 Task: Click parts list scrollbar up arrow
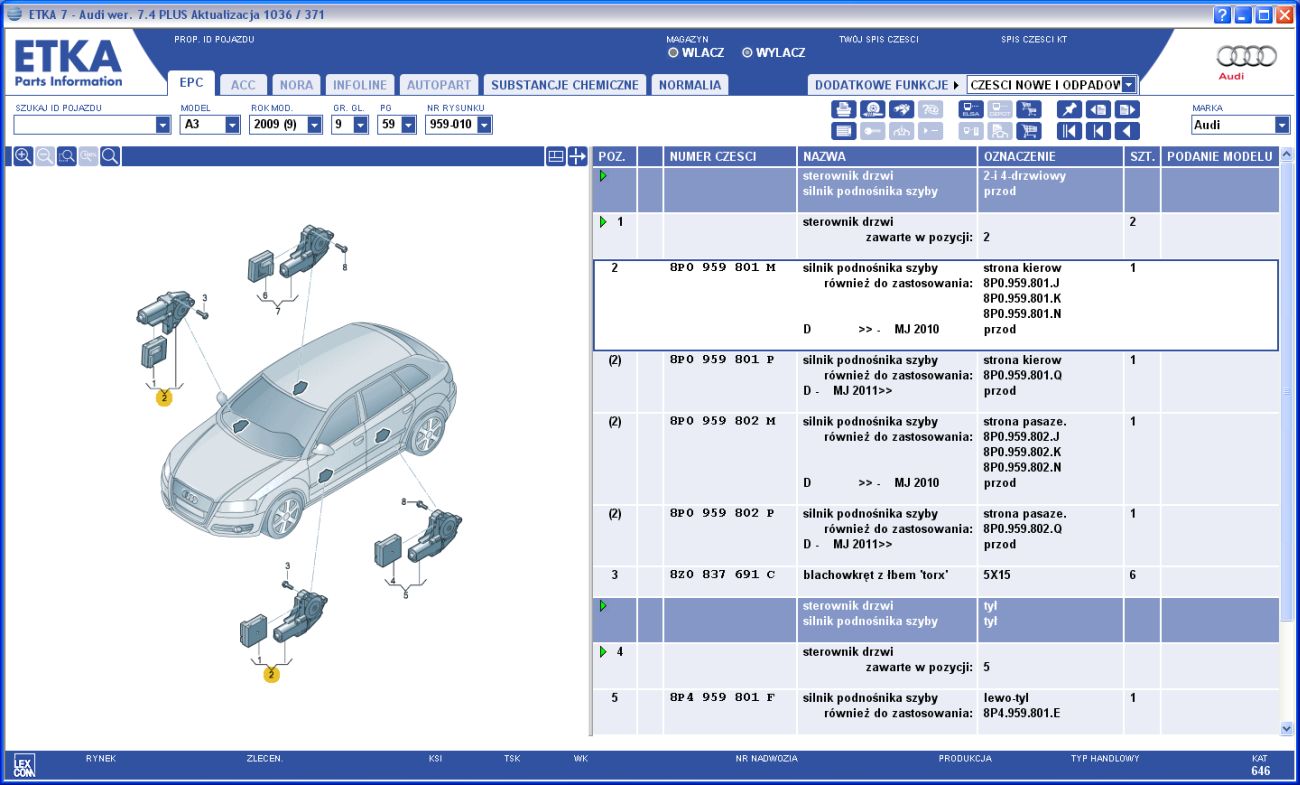(x=1287, y=155)
